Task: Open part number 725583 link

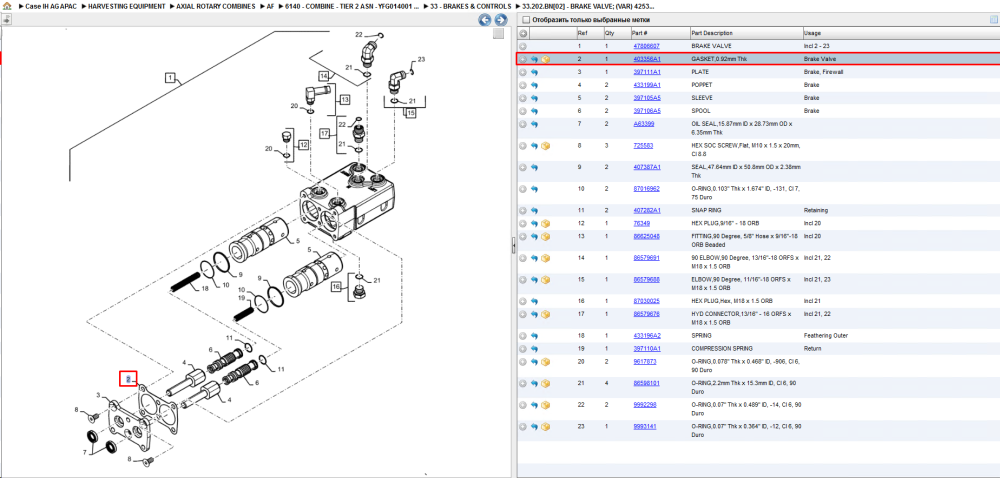Action: 643,146
